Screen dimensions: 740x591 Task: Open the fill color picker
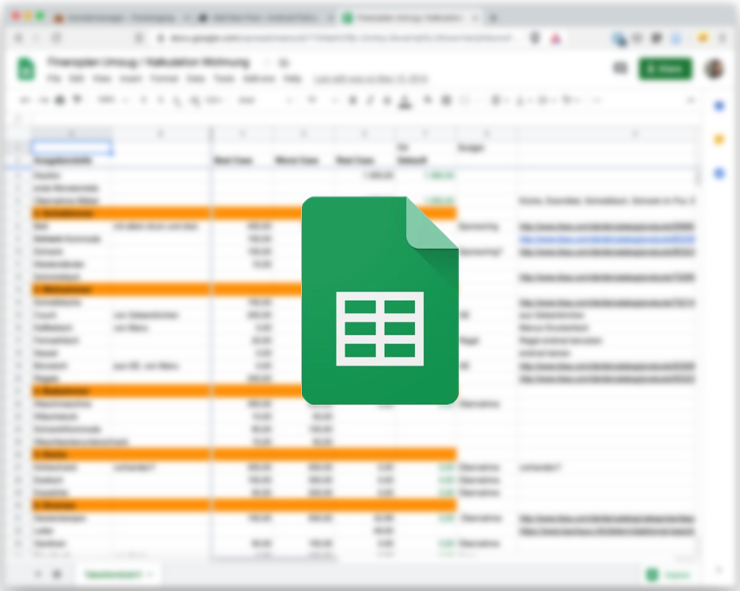coord(428,100)
